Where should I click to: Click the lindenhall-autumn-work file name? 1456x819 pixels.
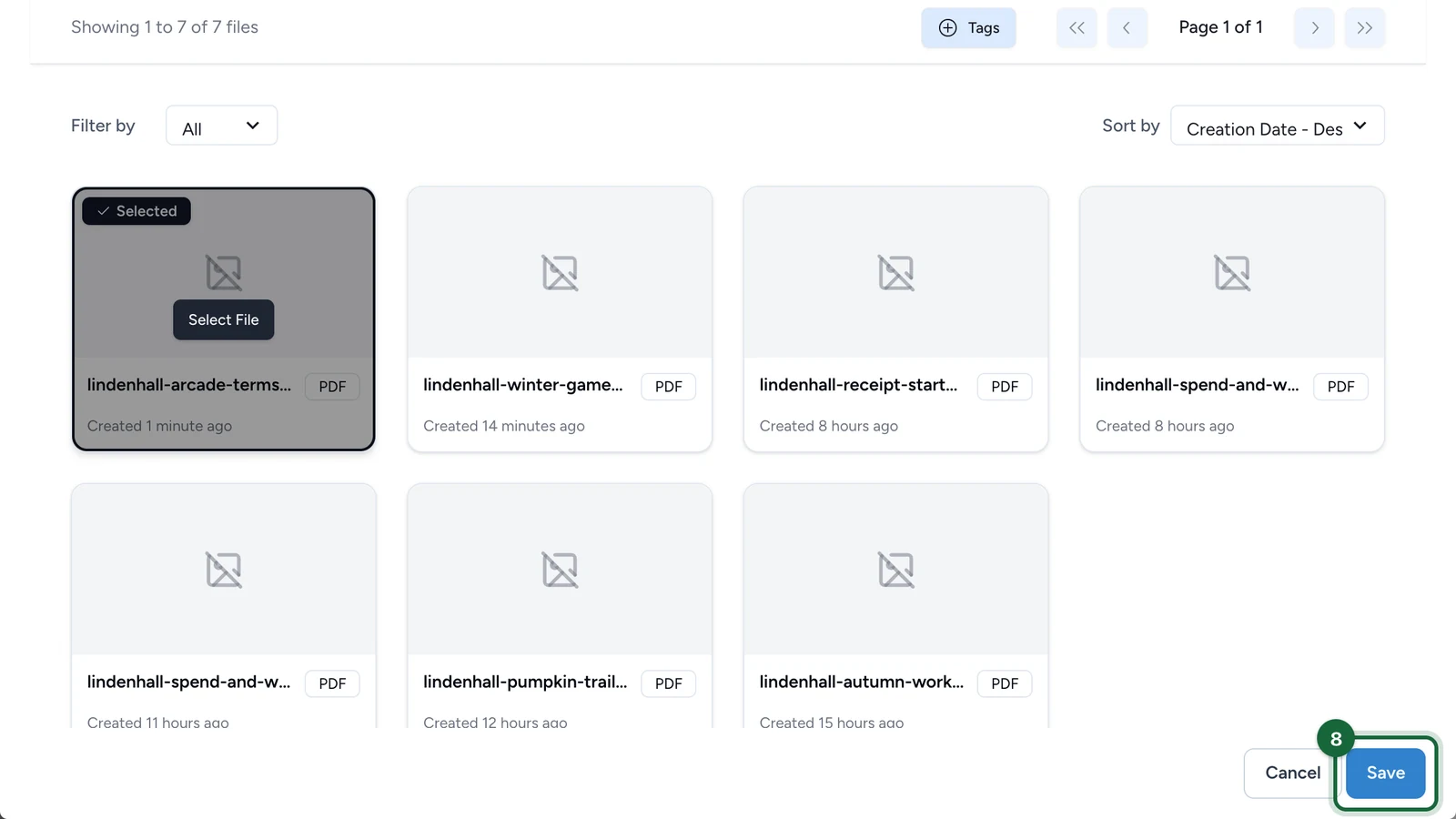861,682
